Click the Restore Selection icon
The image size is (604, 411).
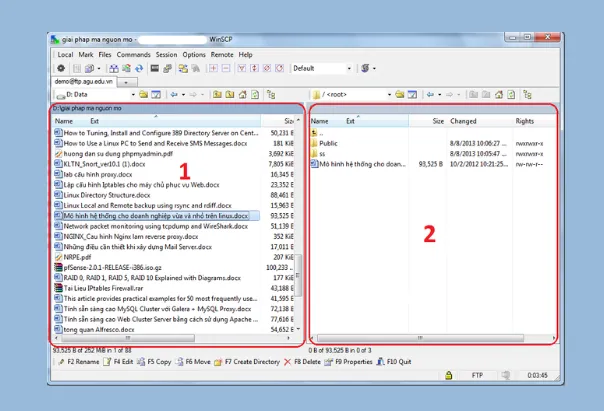click(x=280, y=69)
